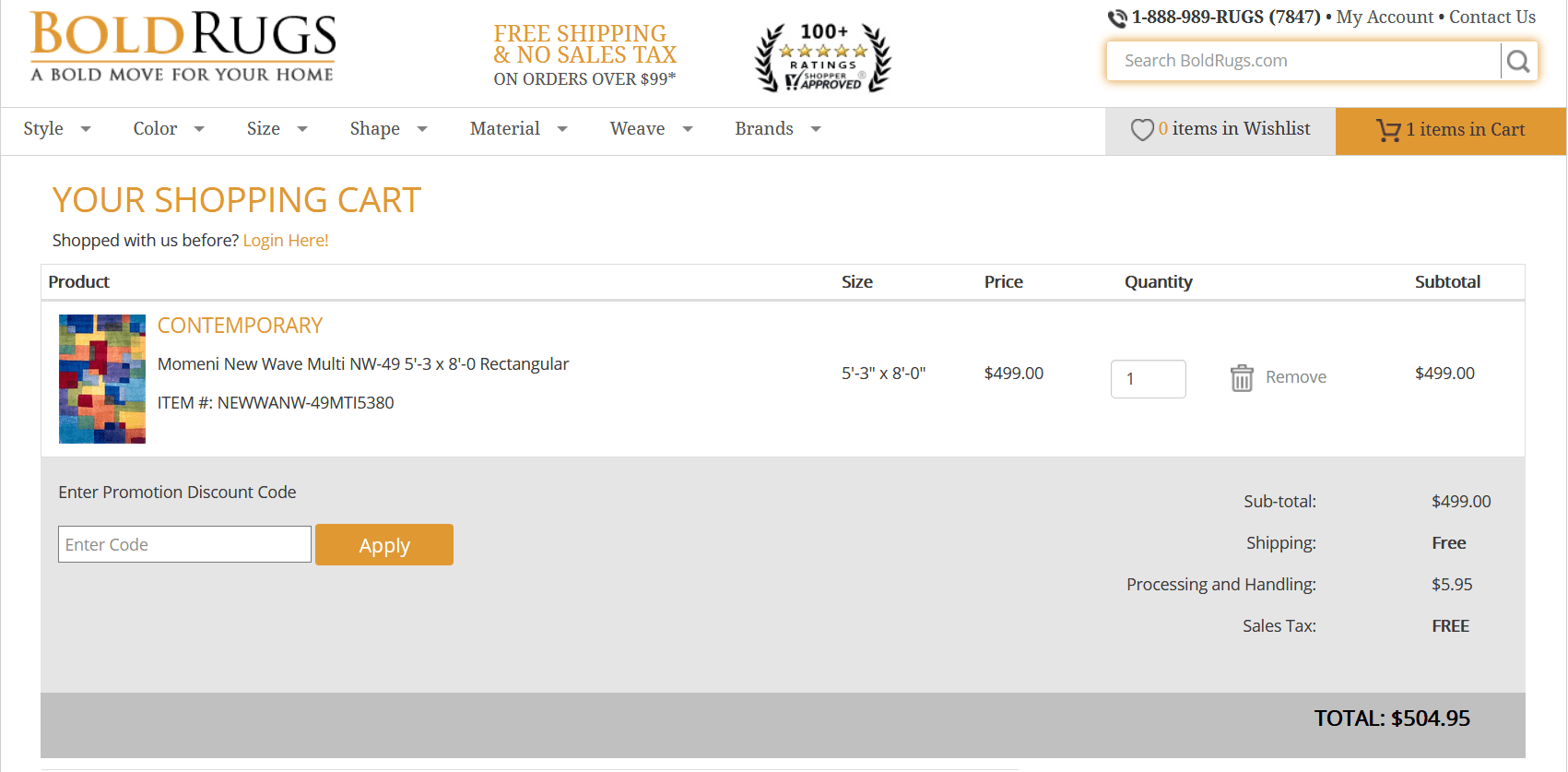Click the trash can Remove icon
This screenshot has height=772, width=1568.
point(1242,377)
